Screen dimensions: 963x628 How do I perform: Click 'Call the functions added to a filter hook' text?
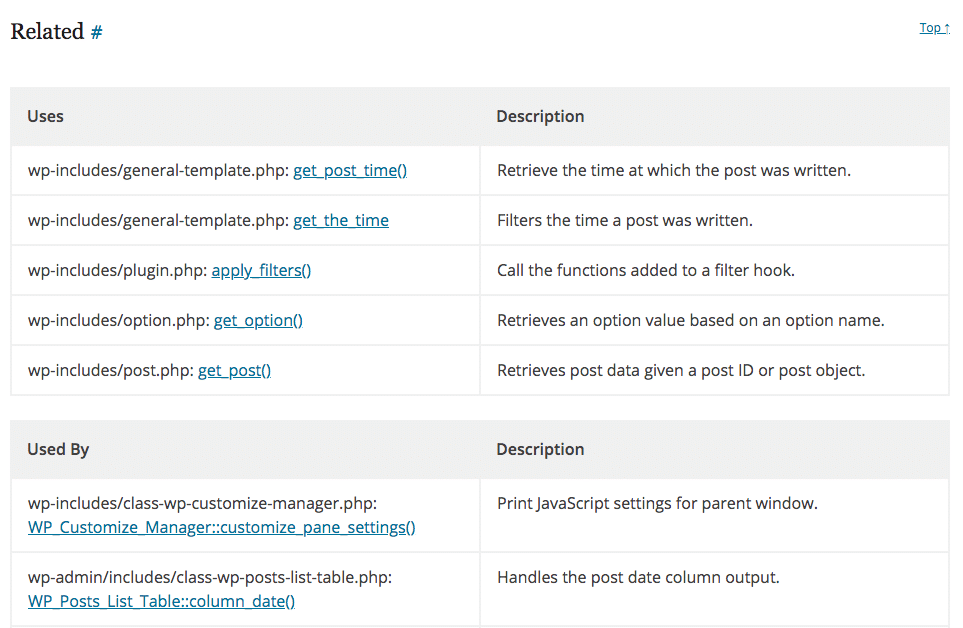[x=646, y=271]
